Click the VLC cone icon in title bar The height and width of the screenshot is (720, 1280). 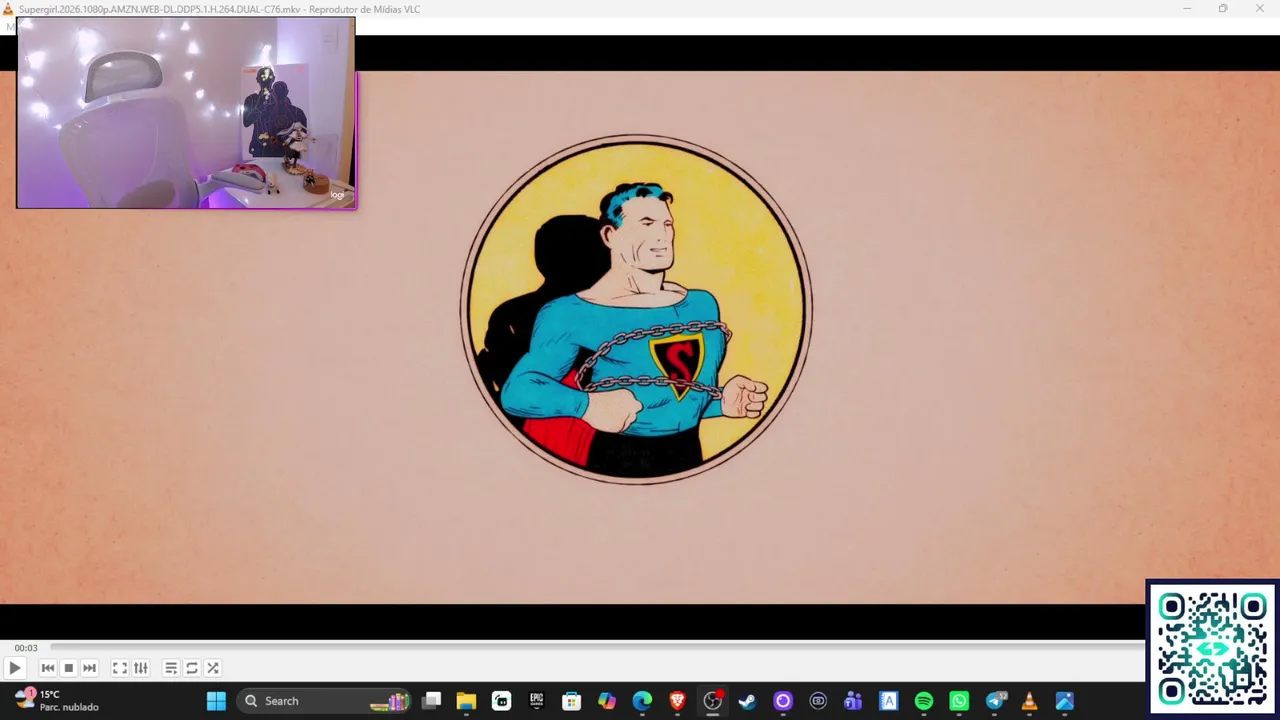click(8, 9)
